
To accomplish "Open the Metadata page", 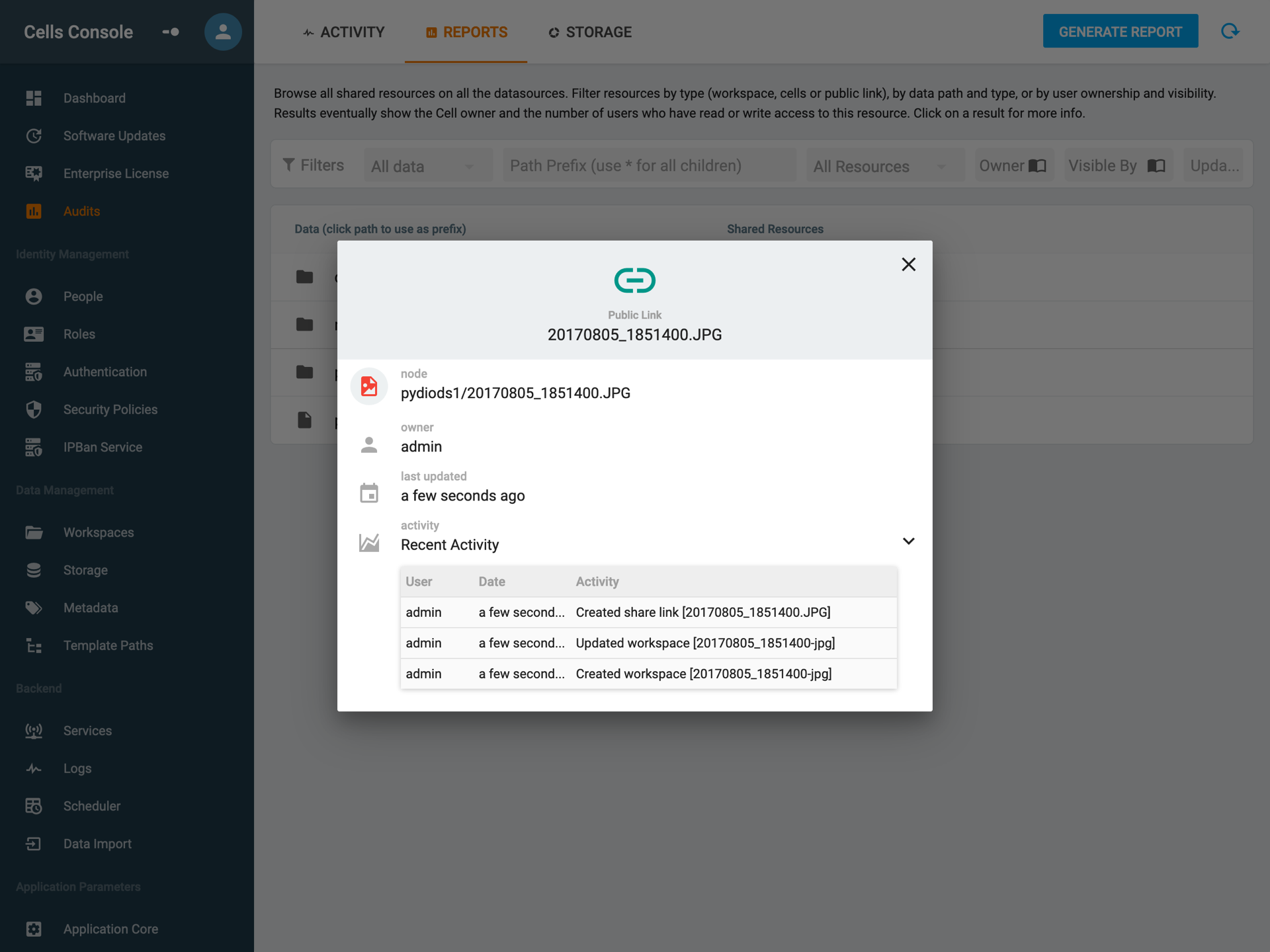I will [91, 608].
